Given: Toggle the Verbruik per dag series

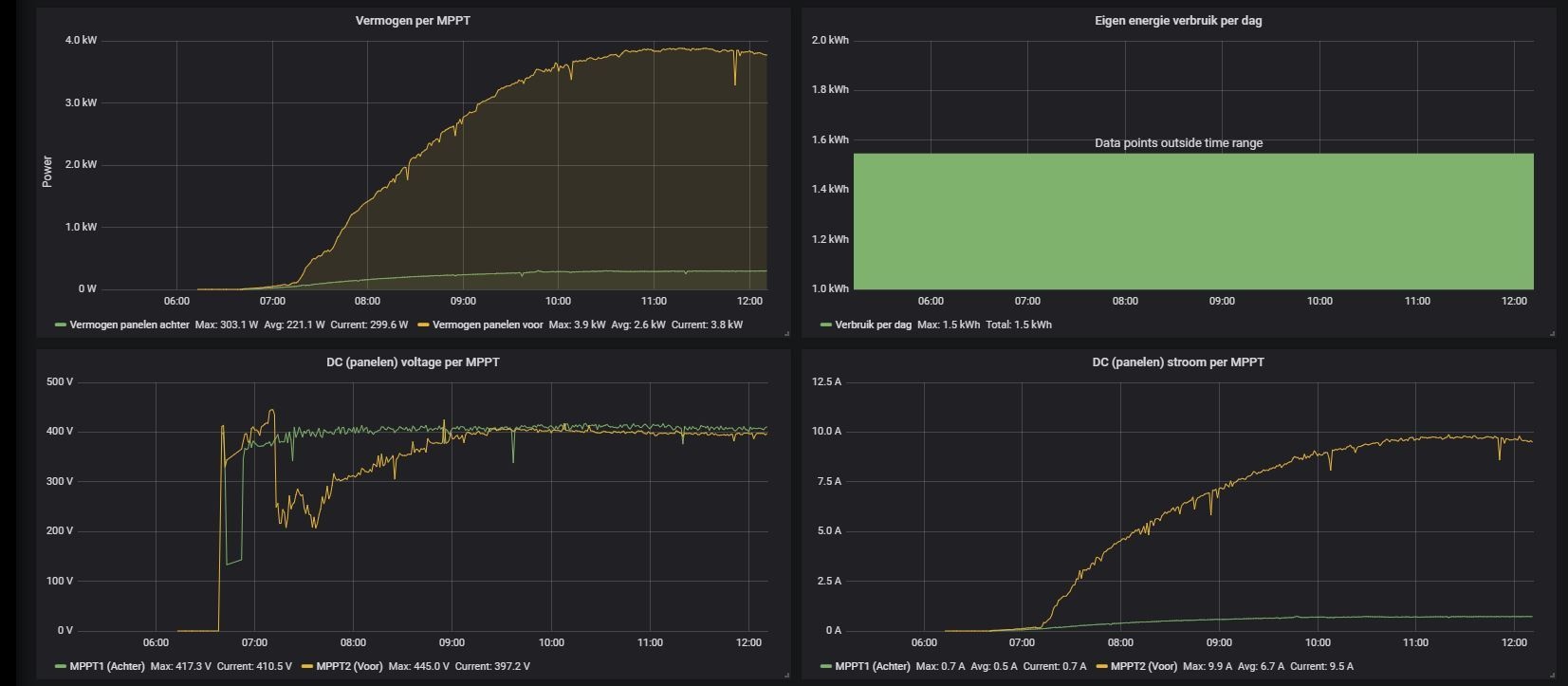Looking at the screenshot, I should pos(873,324).
